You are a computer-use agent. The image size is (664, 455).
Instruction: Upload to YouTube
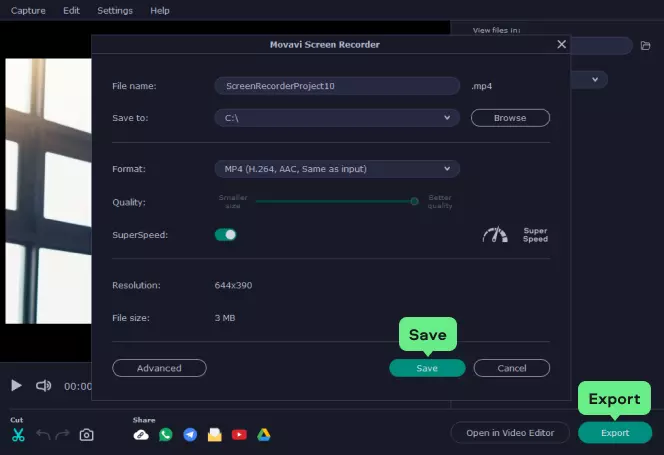(239, 435)
